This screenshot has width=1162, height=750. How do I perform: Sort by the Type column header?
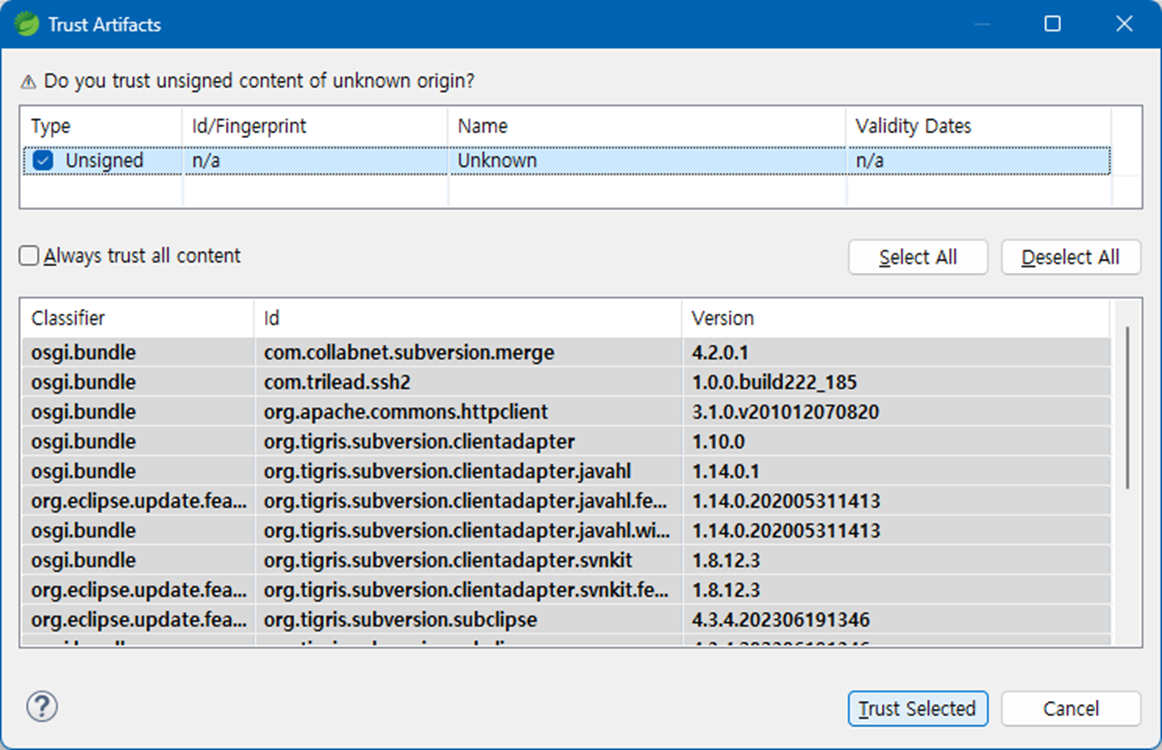pyautogui.click(x=102, y=126)
